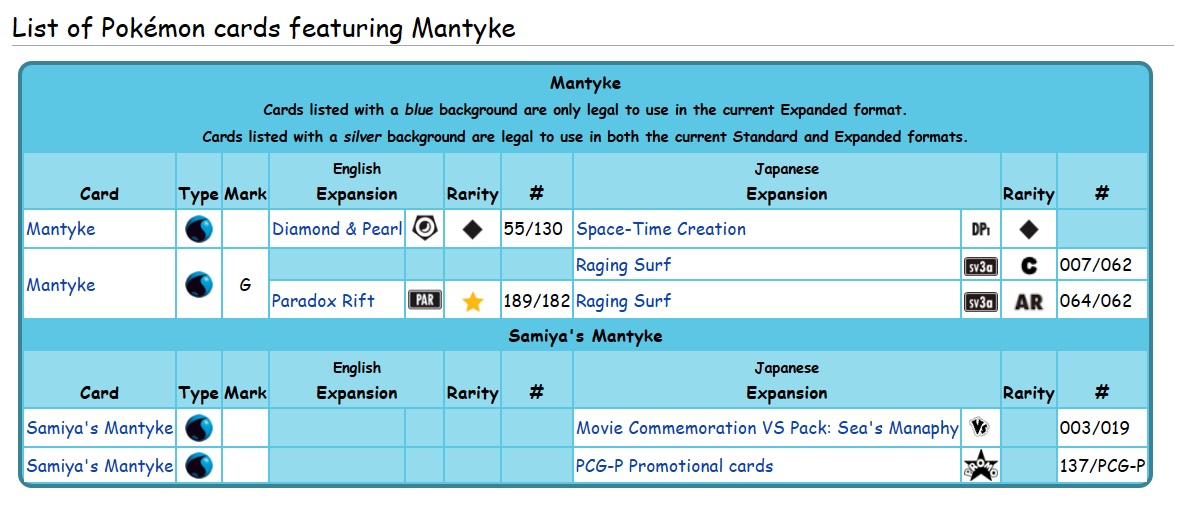
Task: Click the VS Pack set symbol icon
Action: [980, 428]
